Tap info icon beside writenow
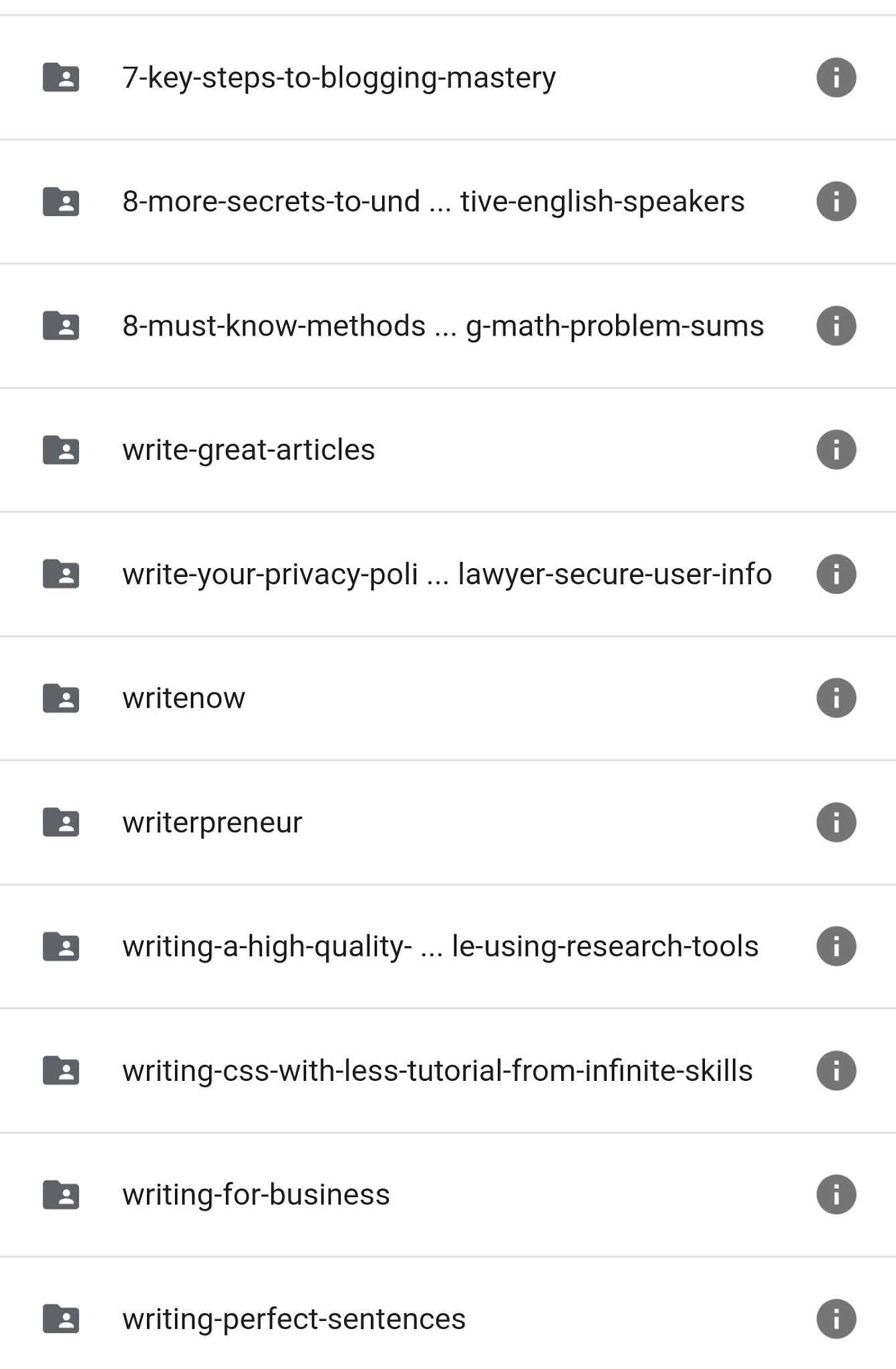 click(836, 698)
